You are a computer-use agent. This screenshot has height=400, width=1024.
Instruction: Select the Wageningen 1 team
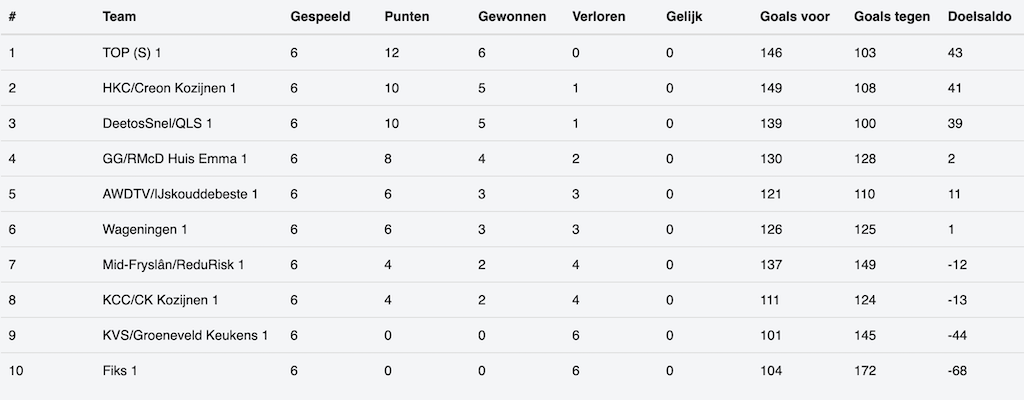(x=145, y=230)
